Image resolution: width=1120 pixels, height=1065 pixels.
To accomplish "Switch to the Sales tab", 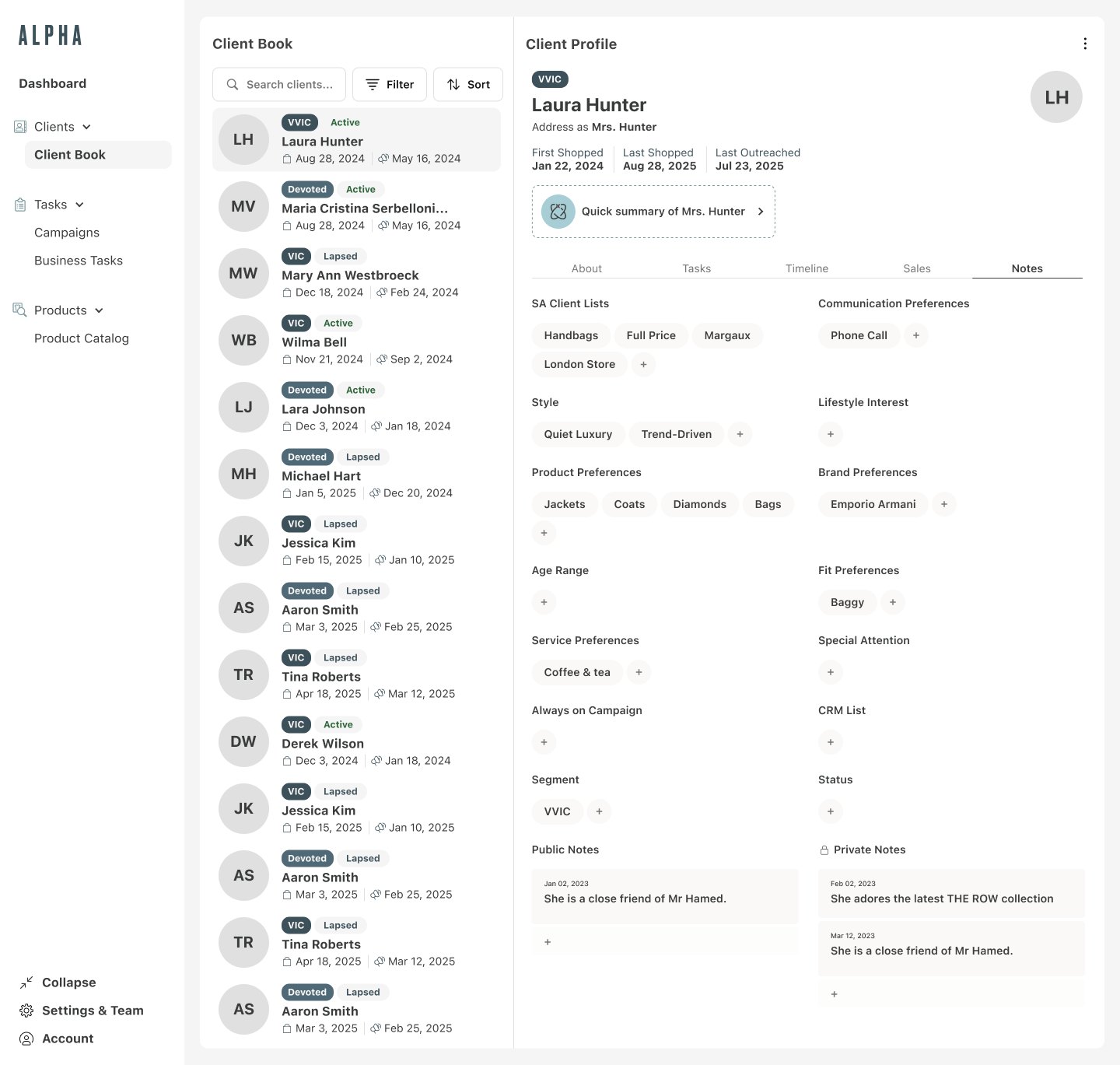I will pos(917,268).
